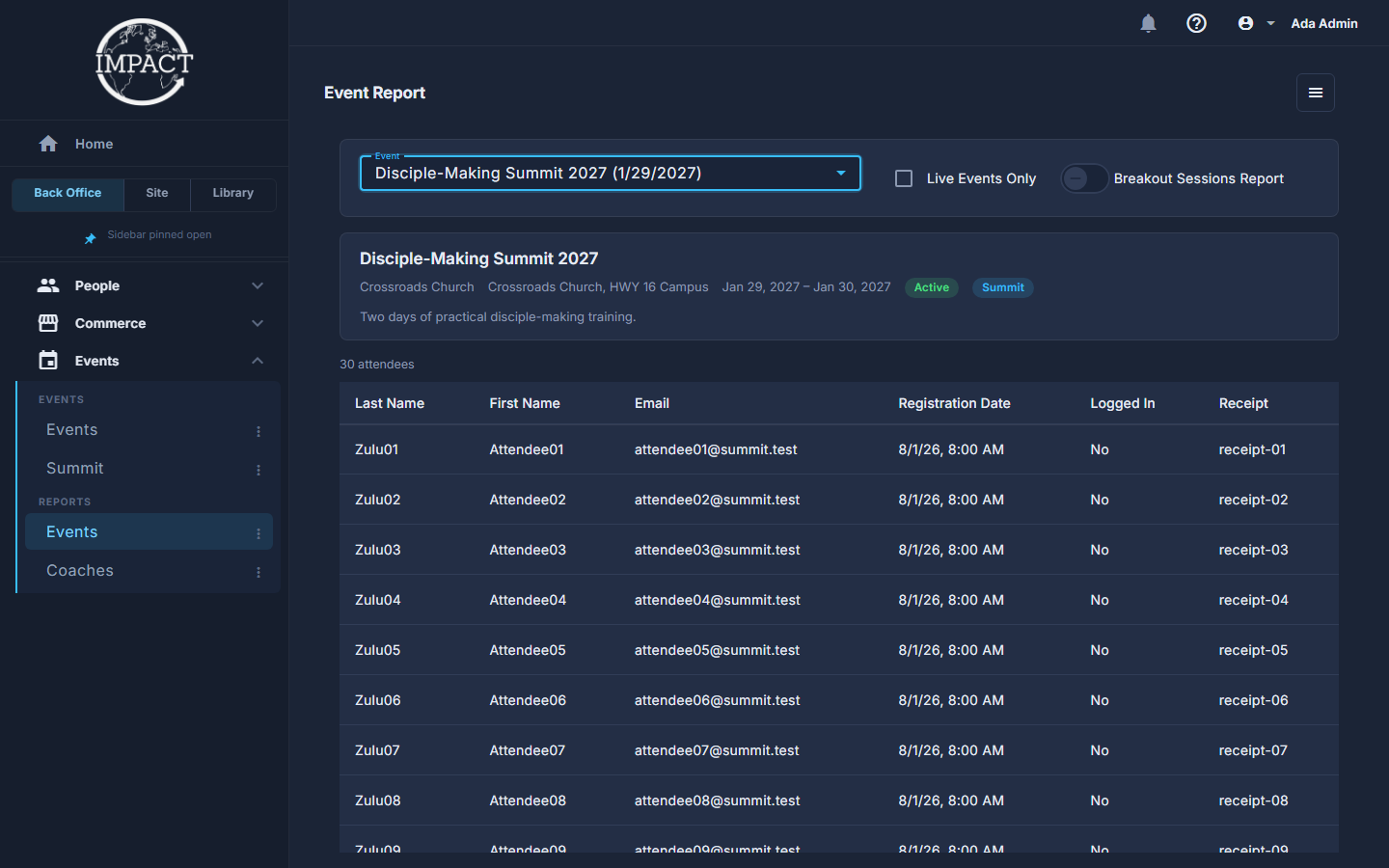Open the notifications bell

click(x=1148, y=23)
